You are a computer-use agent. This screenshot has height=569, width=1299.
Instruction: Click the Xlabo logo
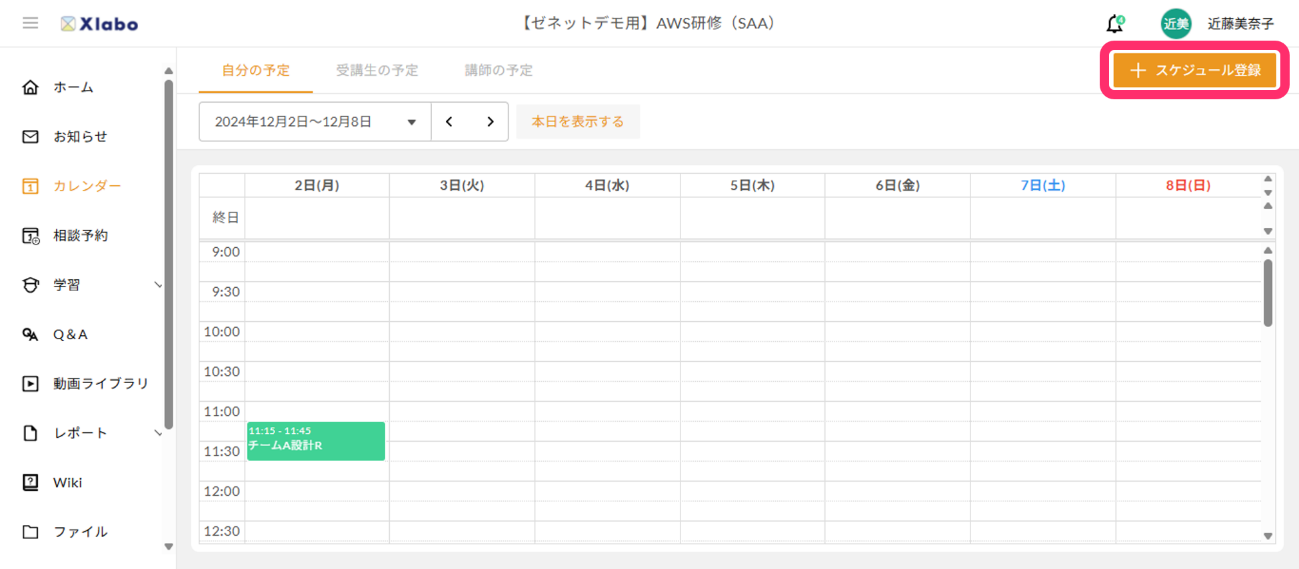99,23
